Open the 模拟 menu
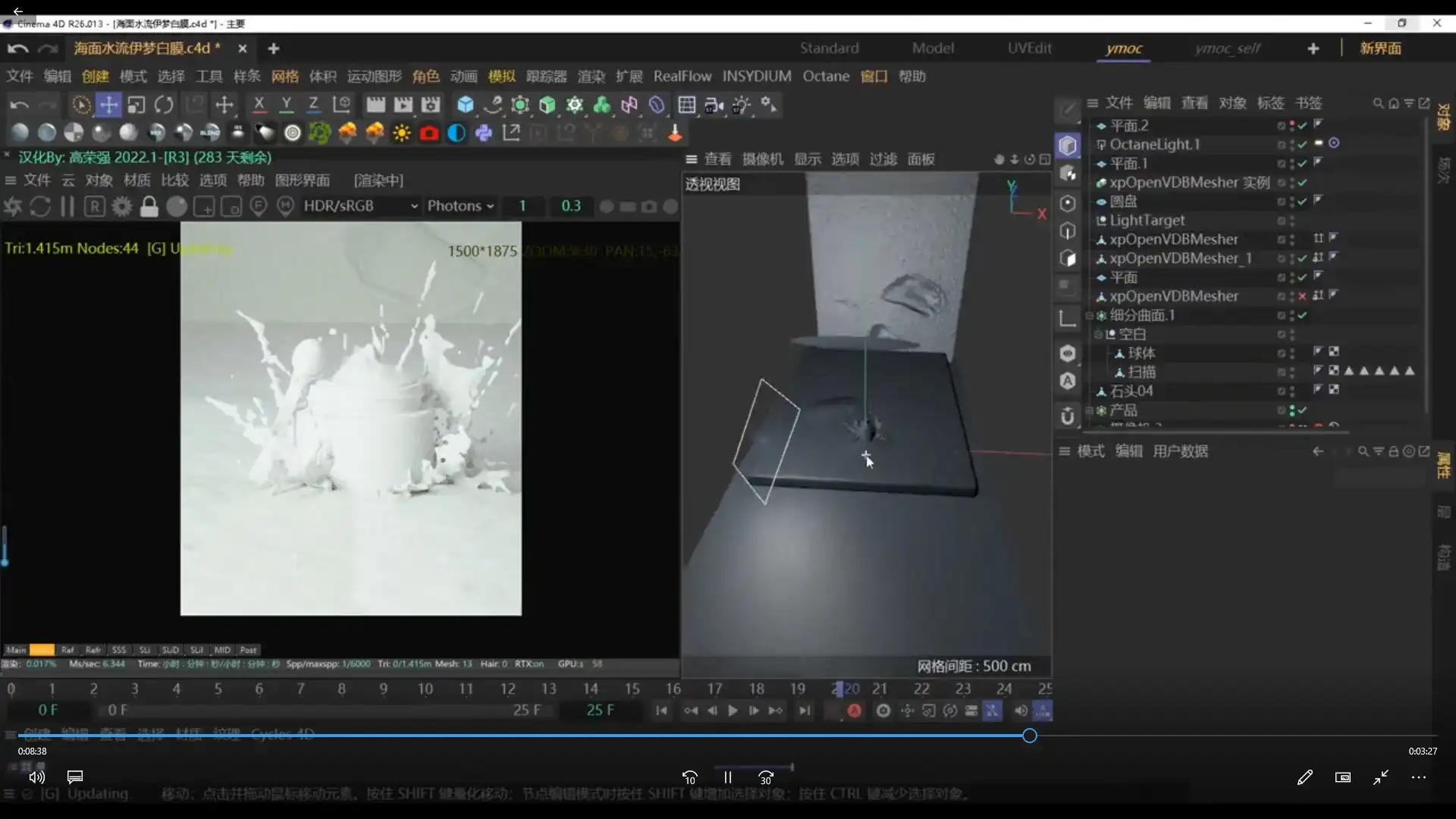Image resolution: width=1456 pixels, height=819 pixels. coord(501,76)
